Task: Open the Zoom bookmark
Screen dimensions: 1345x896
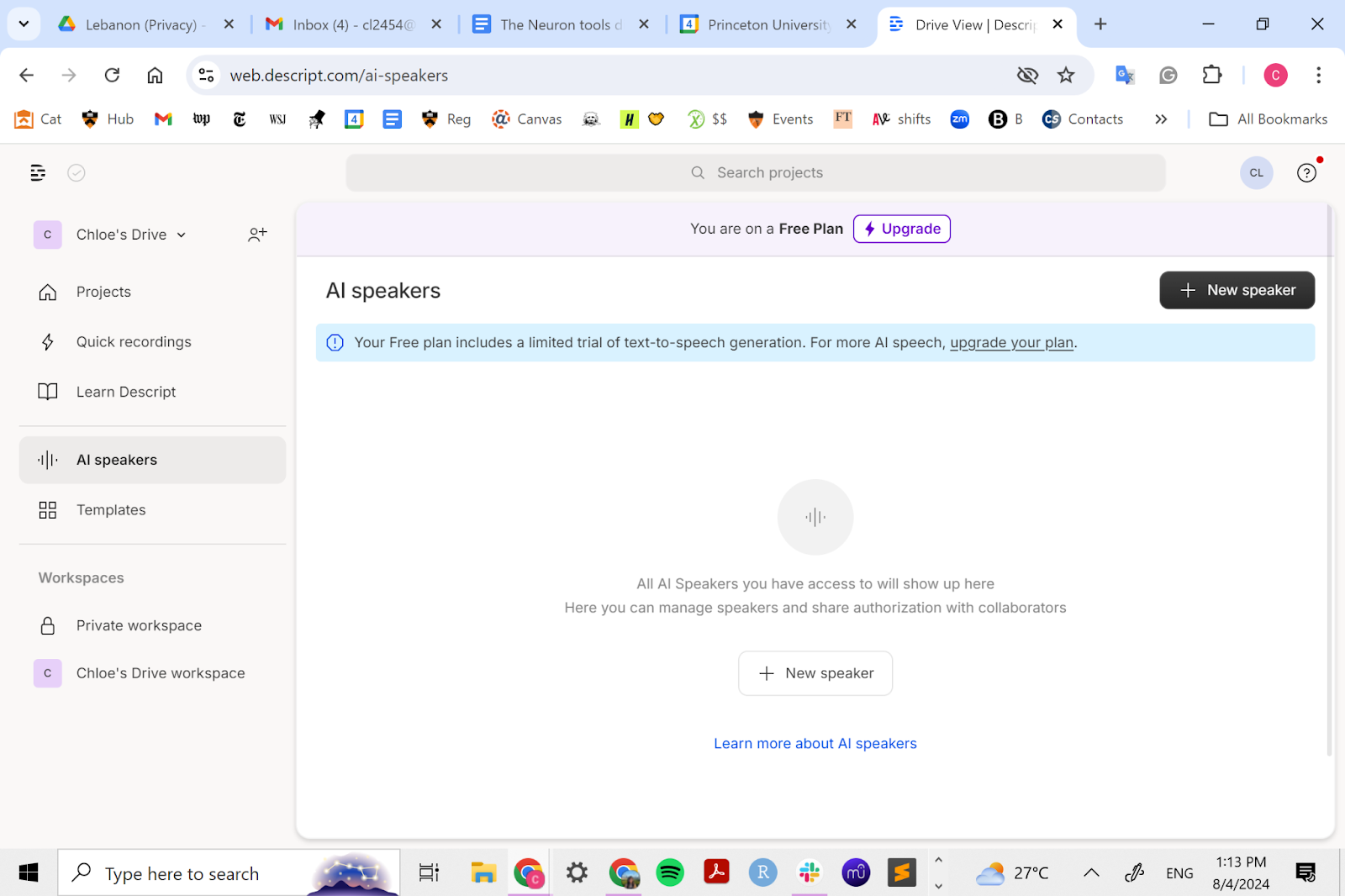Action: tap(960, 119)
